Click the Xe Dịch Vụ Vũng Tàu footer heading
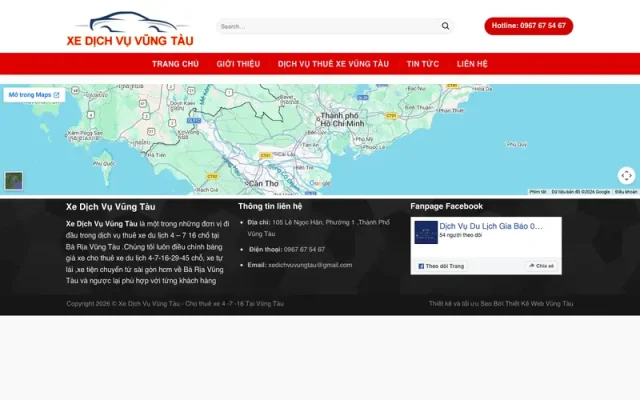Image resolution: width=640 pixels, height=400 pixels. click(x=111, y=207)
